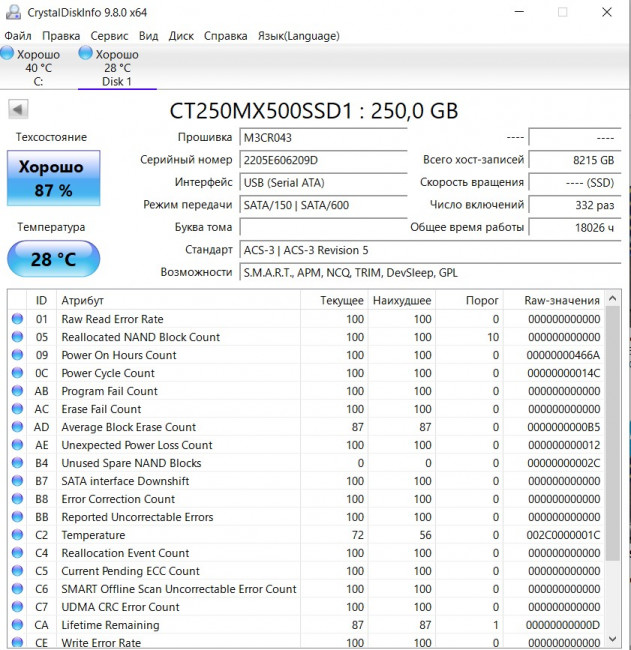Click the Атрибут column header

pyautogui.click(x=178, y=300)
